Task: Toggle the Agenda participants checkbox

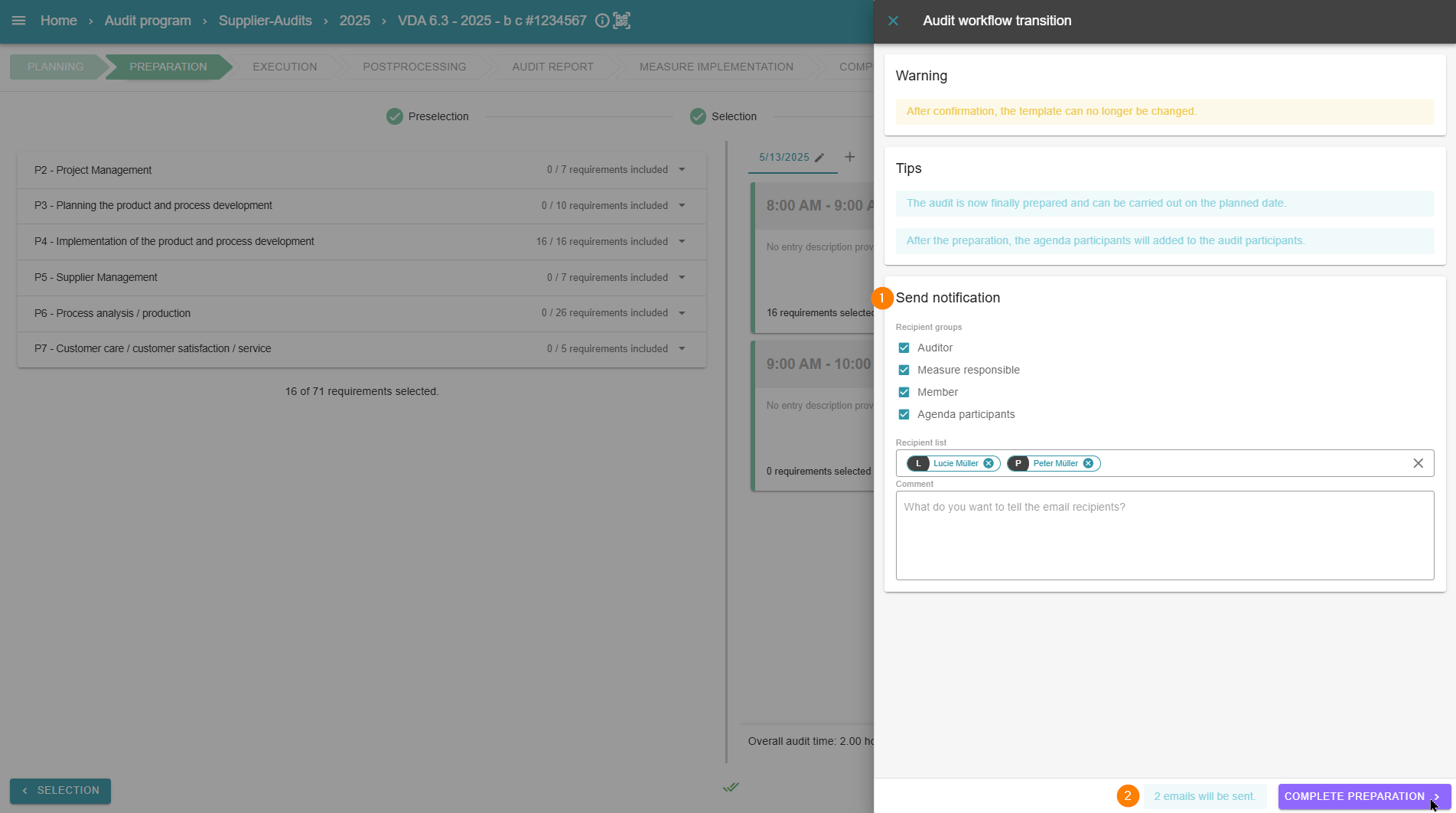Action: tap(904, 414)
